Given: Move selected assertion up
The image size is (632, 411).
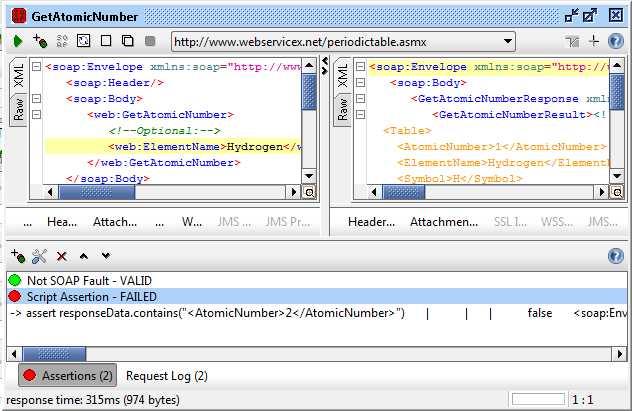Looking at the screenshot, I should pos(84,256).
